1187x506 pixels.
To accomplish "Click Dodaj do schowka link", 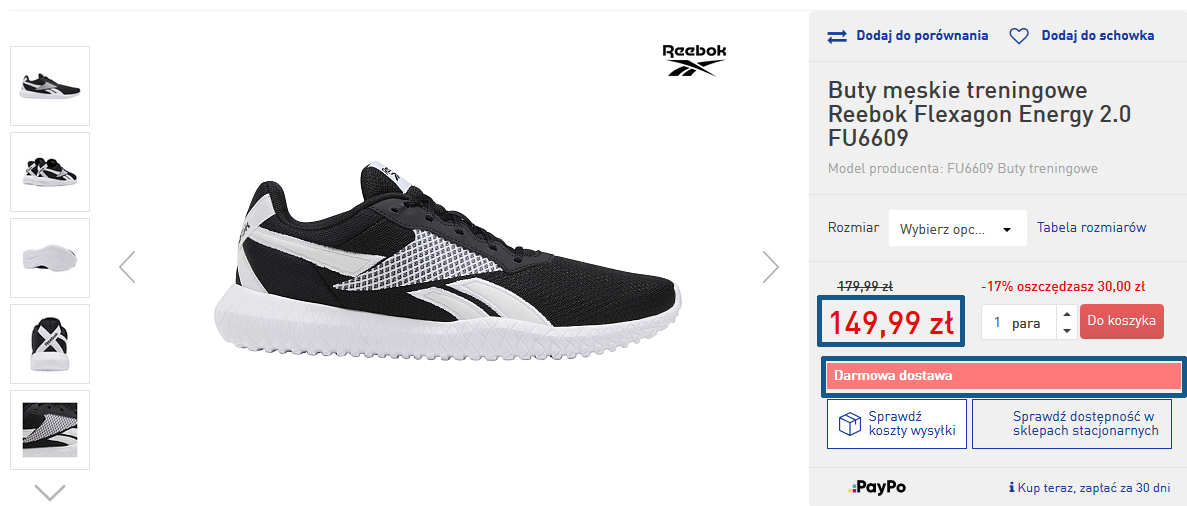I will (x=1097, y=36).
